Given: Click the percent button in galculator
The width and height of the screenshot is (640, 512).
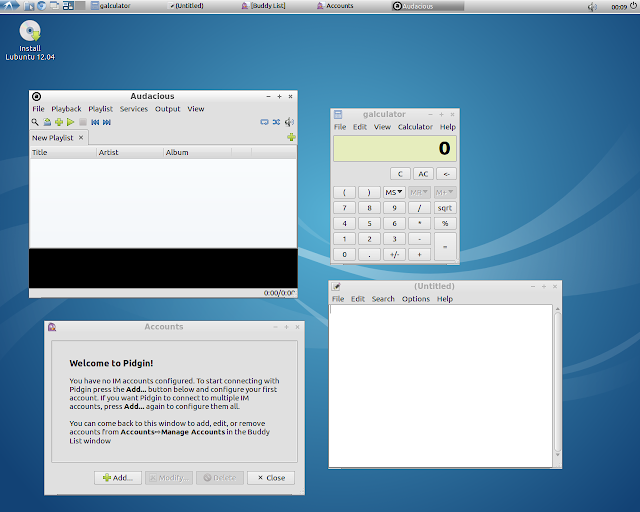Looking at the screenshot, I should (x=444, y=223).
